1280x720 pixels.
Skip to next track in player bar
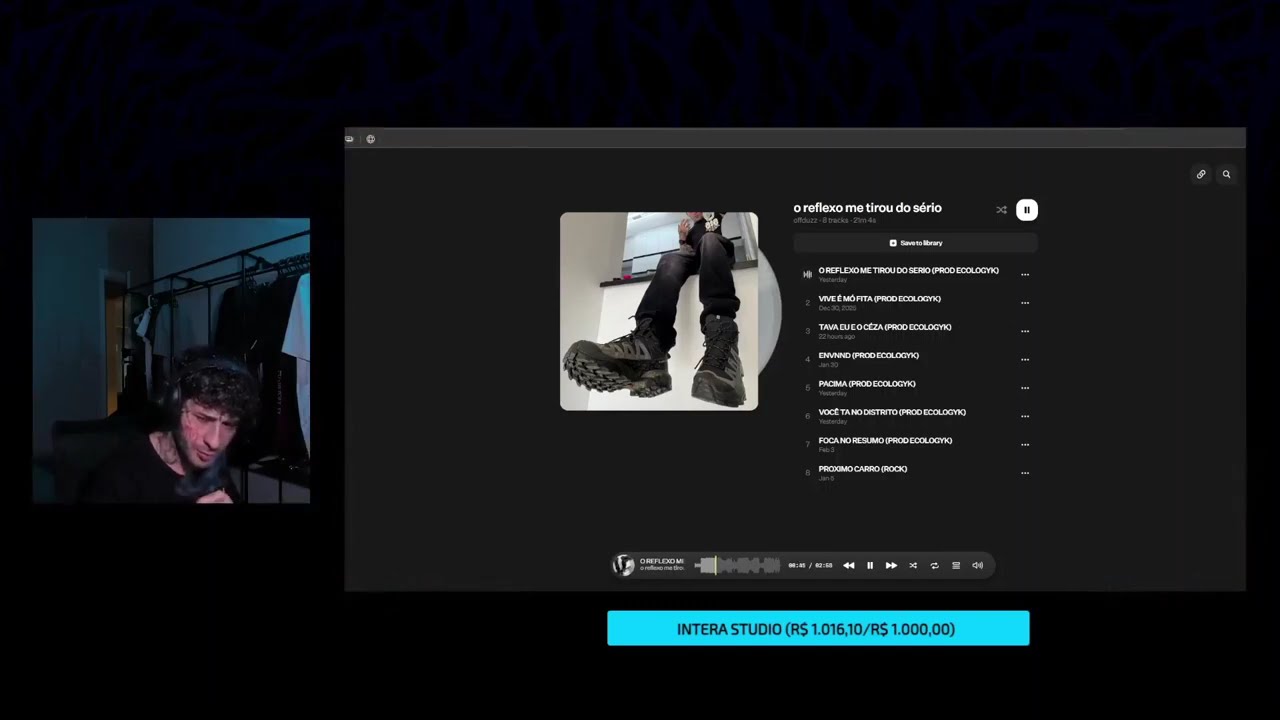891,565
